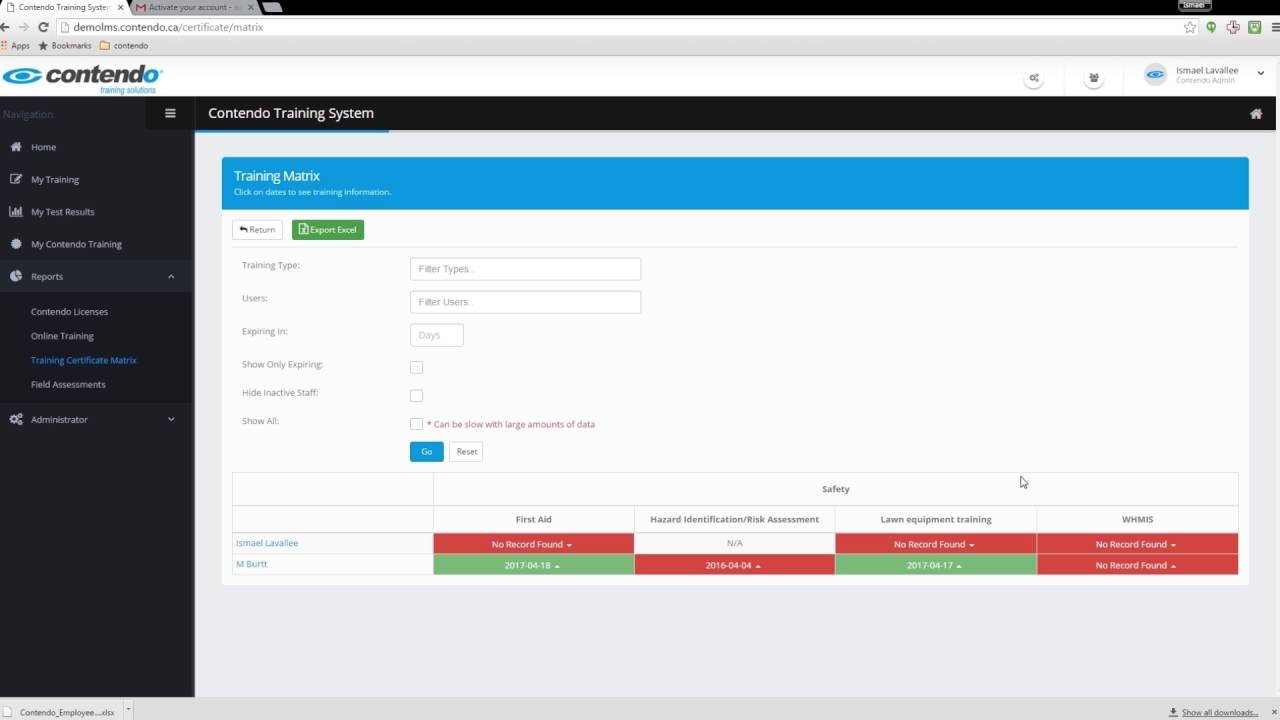The height and width of the screenshot is (720, 1280).
Task: Expand the Administrator section in the sidebar
Action: 96,419
